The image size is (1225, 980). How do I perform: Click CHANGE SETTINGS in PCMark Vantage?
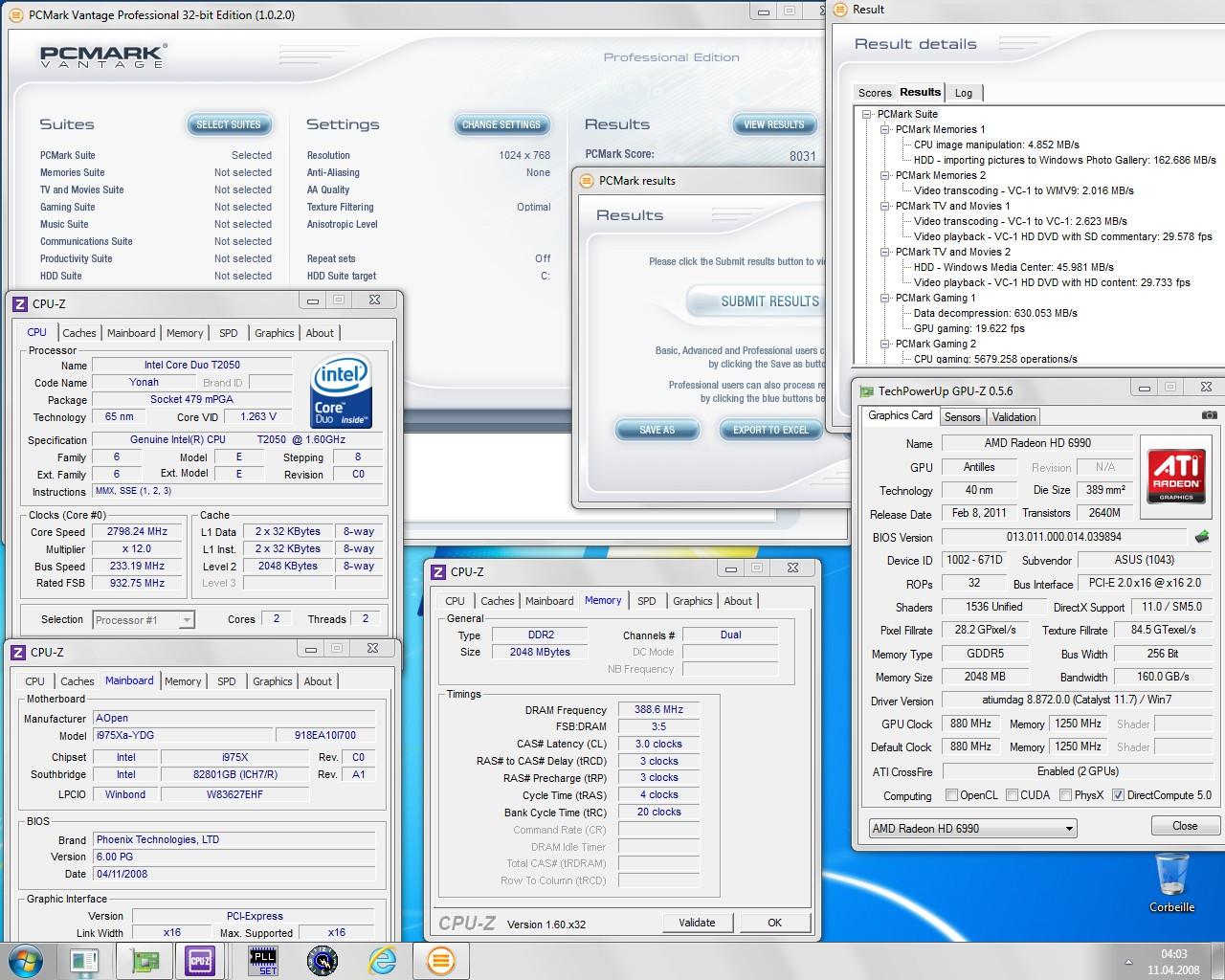pos(501,124)
